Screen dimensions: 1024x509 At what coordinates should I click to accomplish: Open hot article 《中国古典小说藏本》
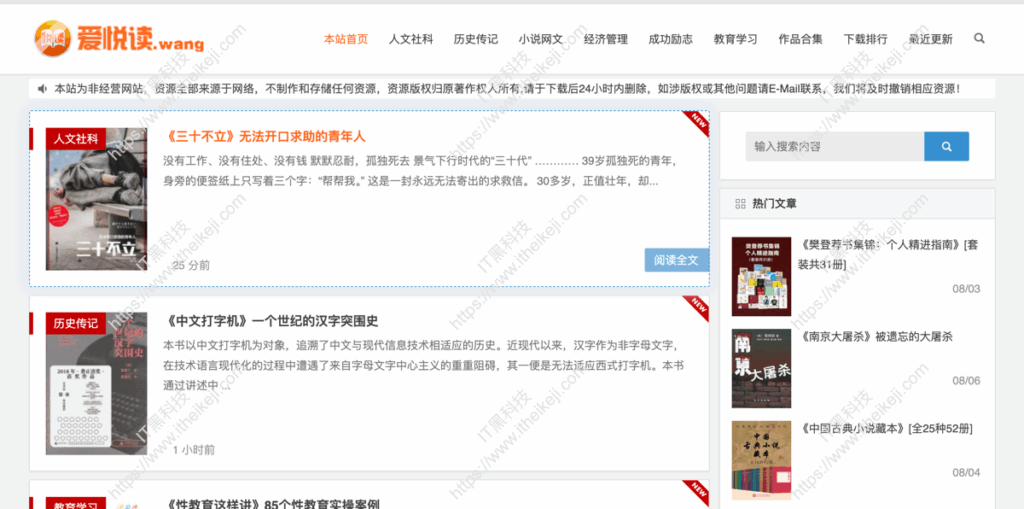pos(886,429)
